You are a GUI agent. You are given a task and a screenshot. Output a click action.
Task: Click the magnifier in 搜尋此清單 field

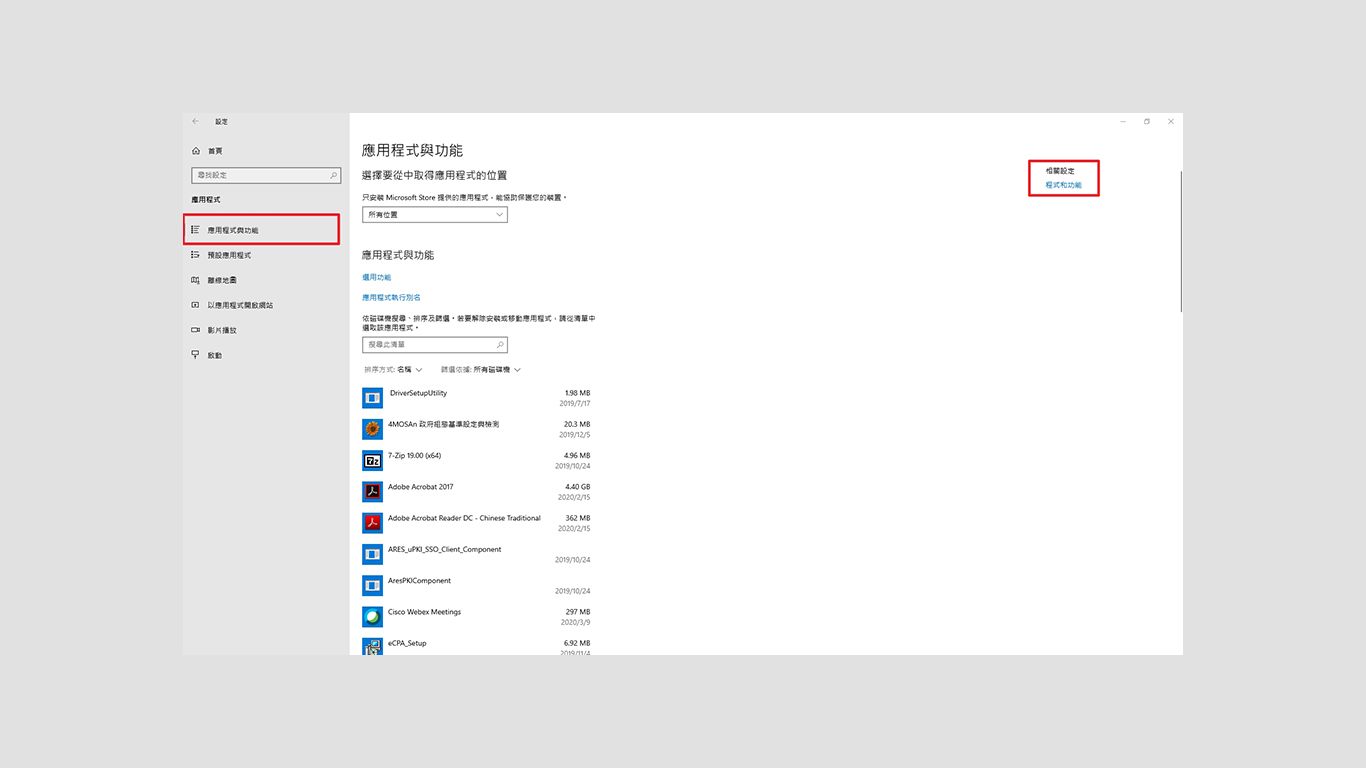[x=500, y=344]
